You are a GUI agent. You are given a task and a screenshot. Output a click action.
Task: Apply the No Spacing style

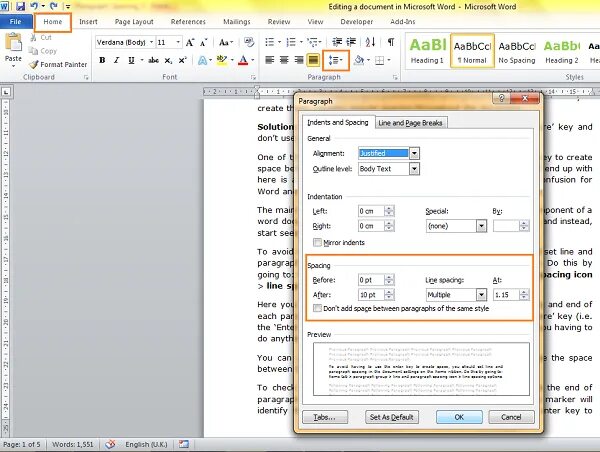(x=517, y=51)
